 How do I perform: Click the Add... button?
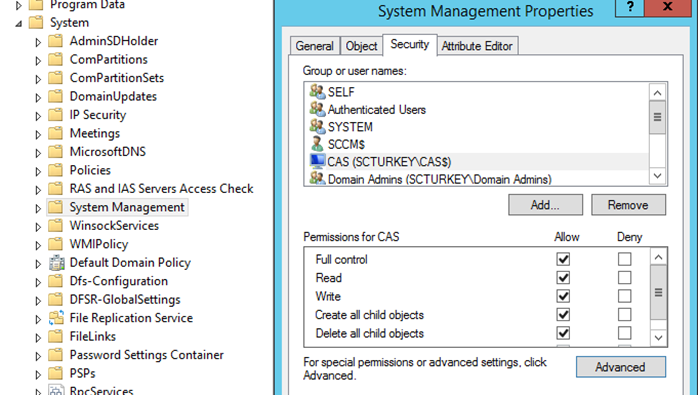[545, 205]
